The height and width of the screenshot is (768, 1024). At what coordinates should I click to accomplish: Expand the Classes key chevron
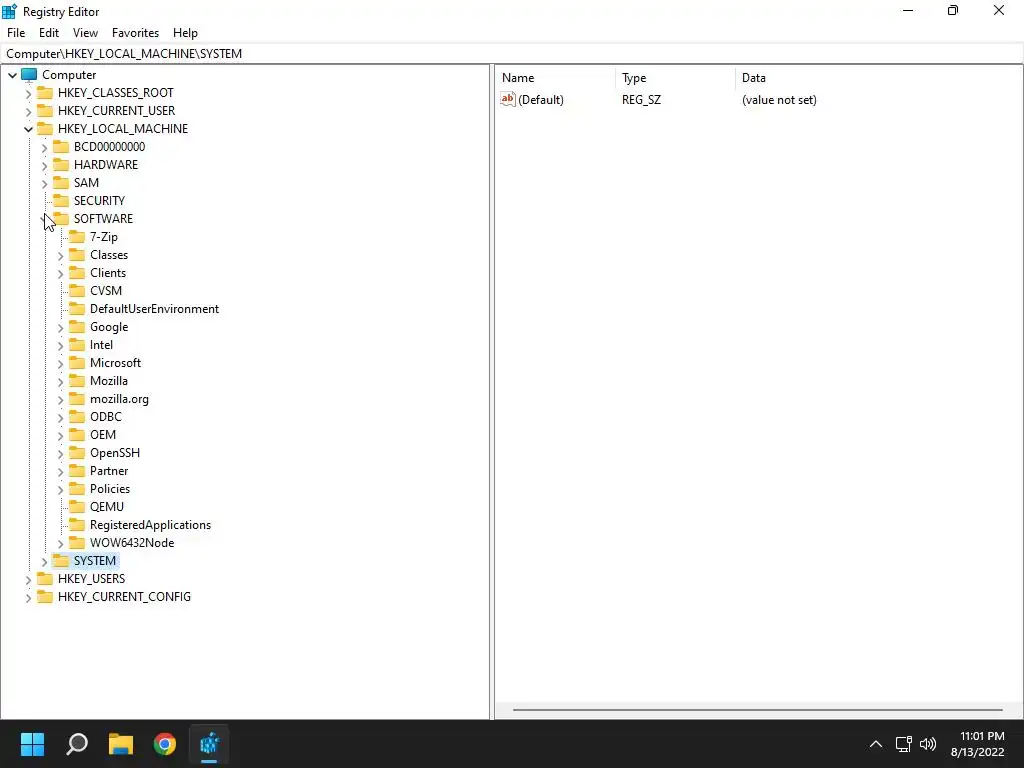coord(61,255)
